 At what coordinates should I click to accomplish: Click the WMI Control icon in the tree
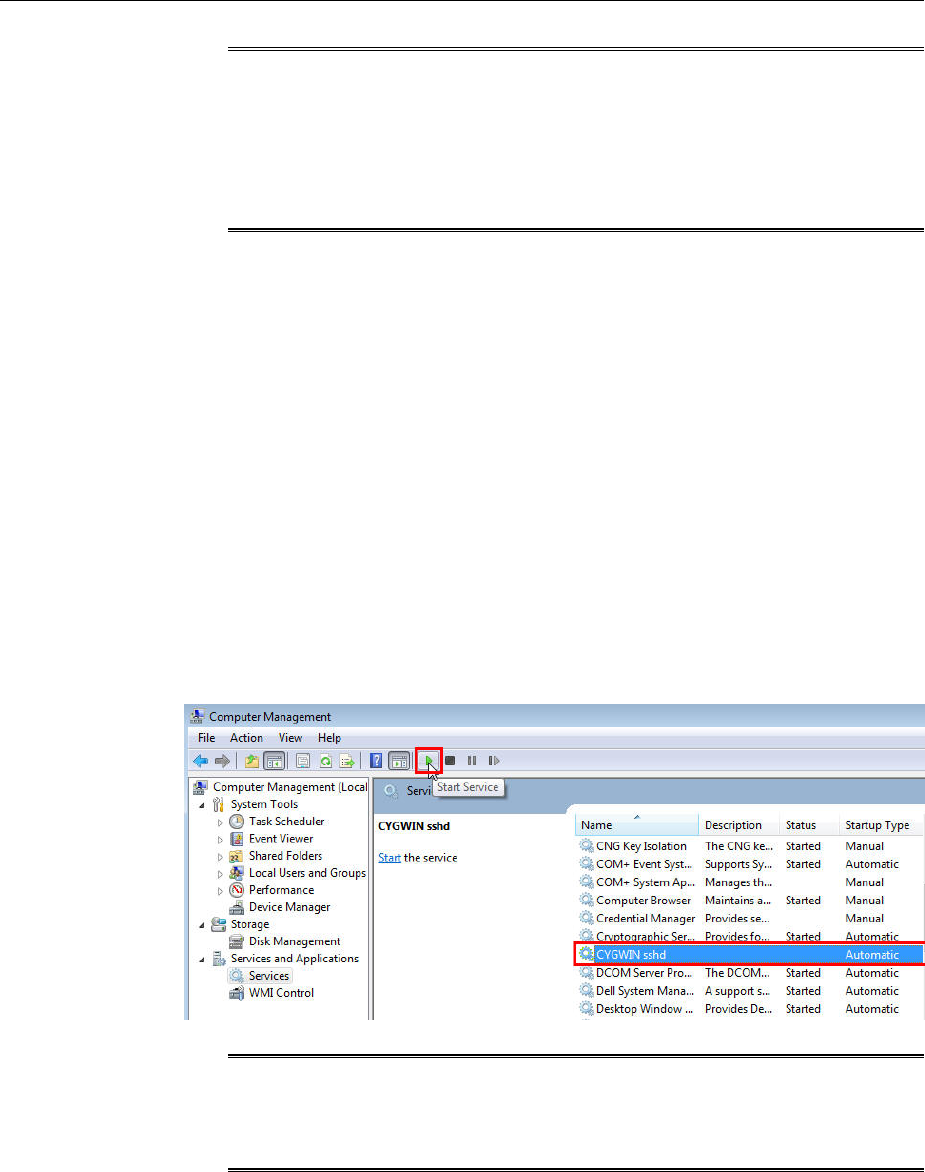(237, 993)
